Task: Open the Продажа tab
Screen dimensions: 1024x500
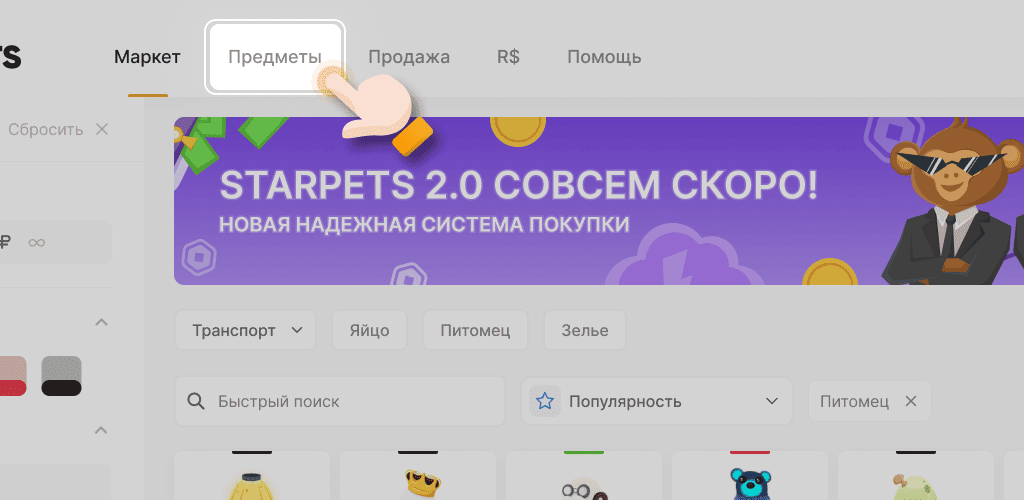Action: pos(408,57)
